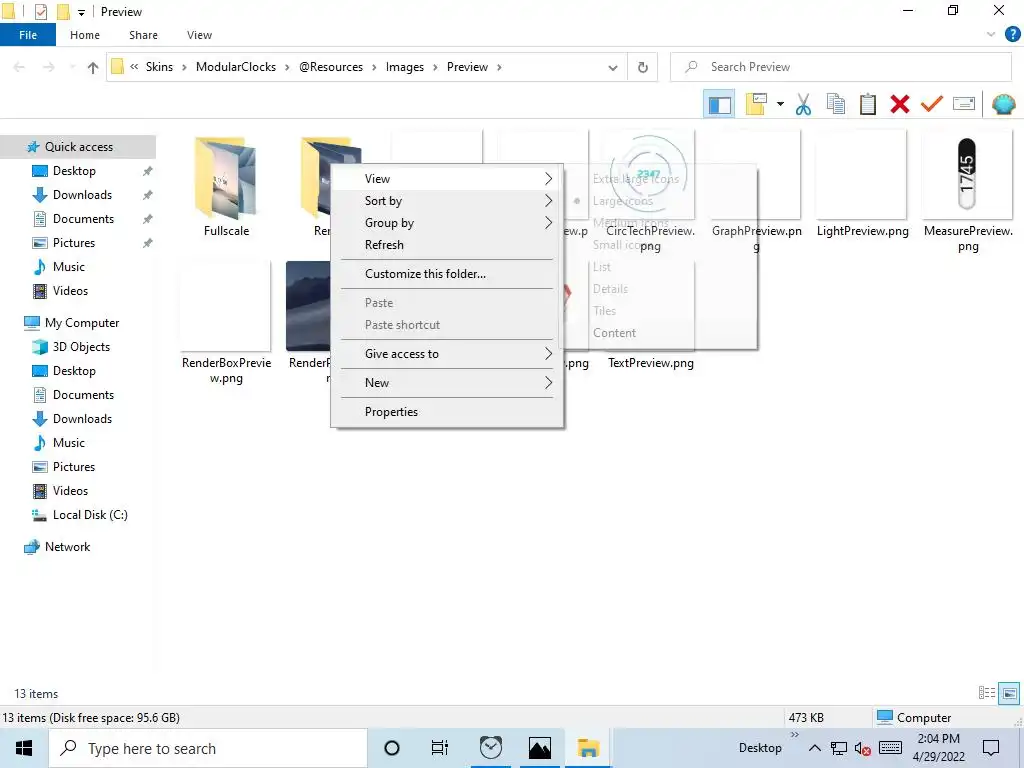1024x768 pixels.
Task: Click the Properties icon in quick access toolbar
Action: (x=40, y=12)
